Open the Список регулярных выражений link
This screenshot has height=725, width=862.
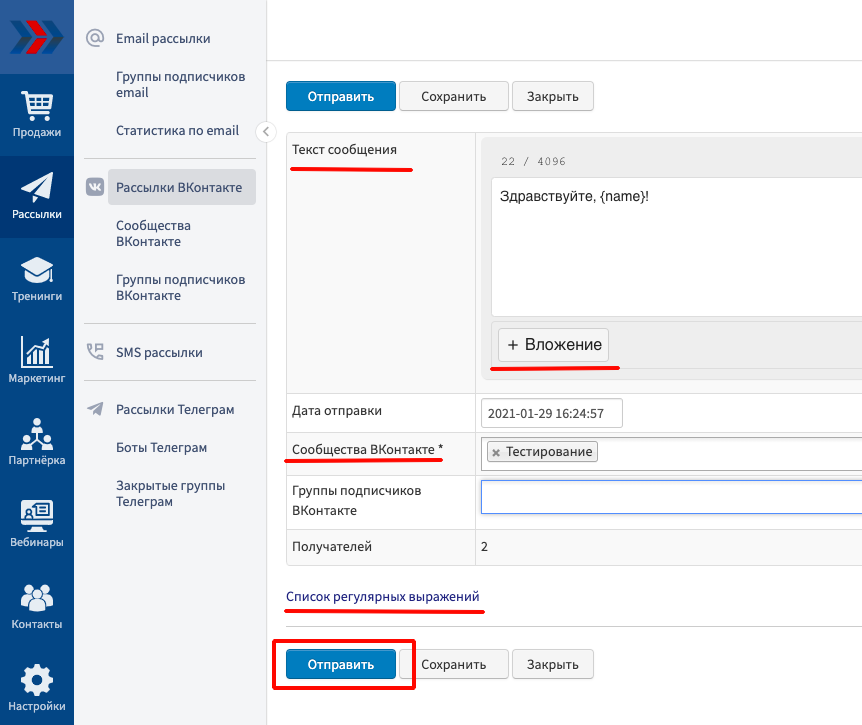pos(382,597)
